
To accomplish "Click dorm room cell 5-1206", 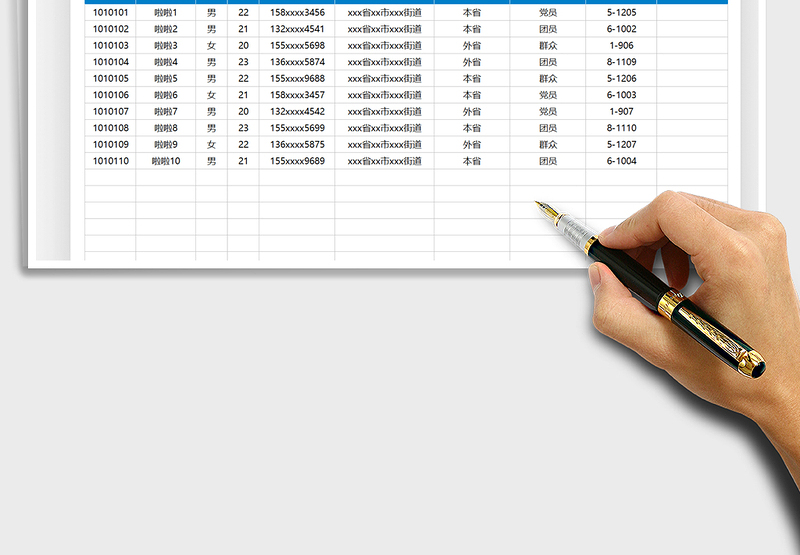I will click(621, 79).
